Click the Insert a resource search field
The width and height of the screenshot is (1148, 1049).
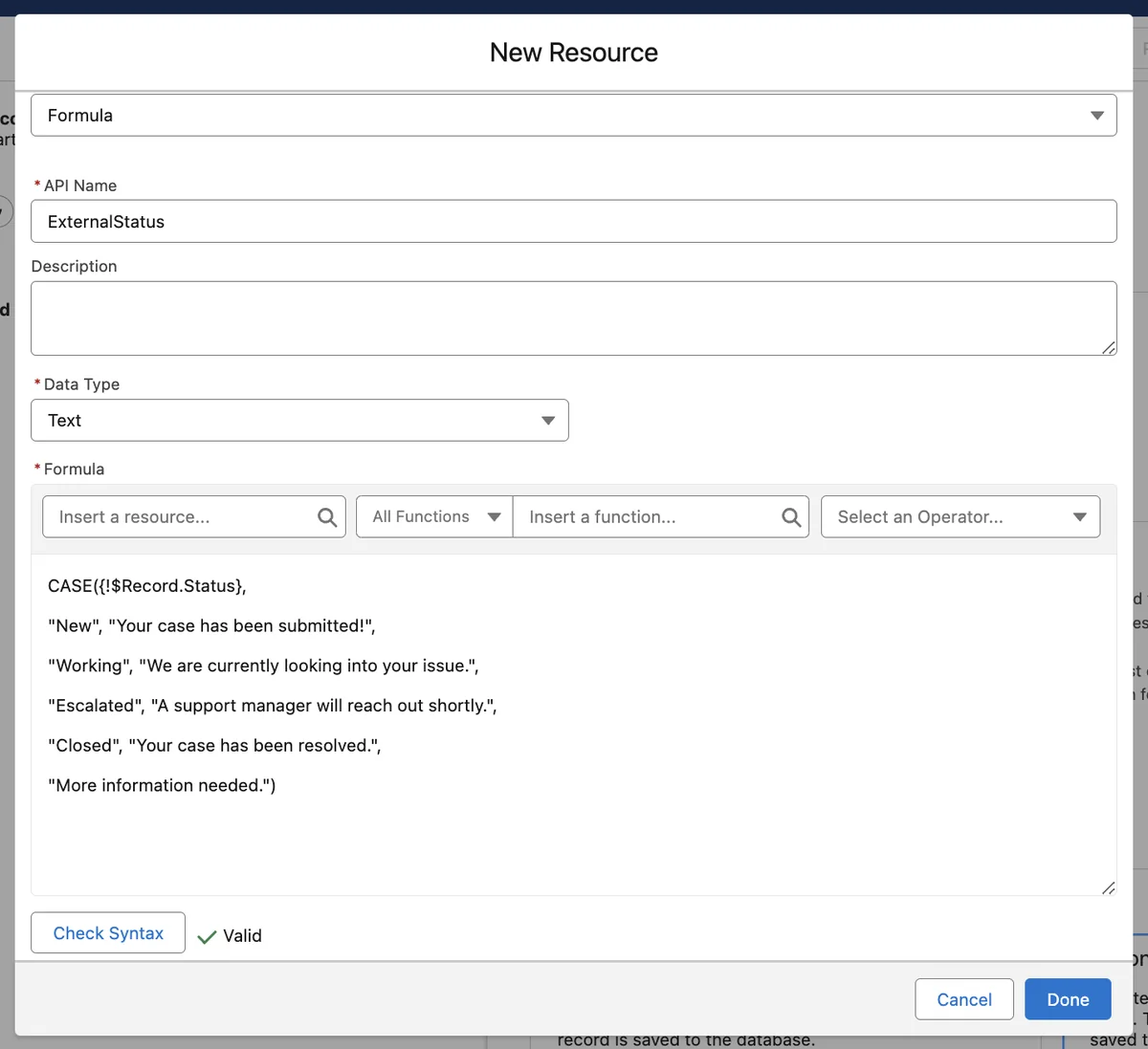[194, 516]
